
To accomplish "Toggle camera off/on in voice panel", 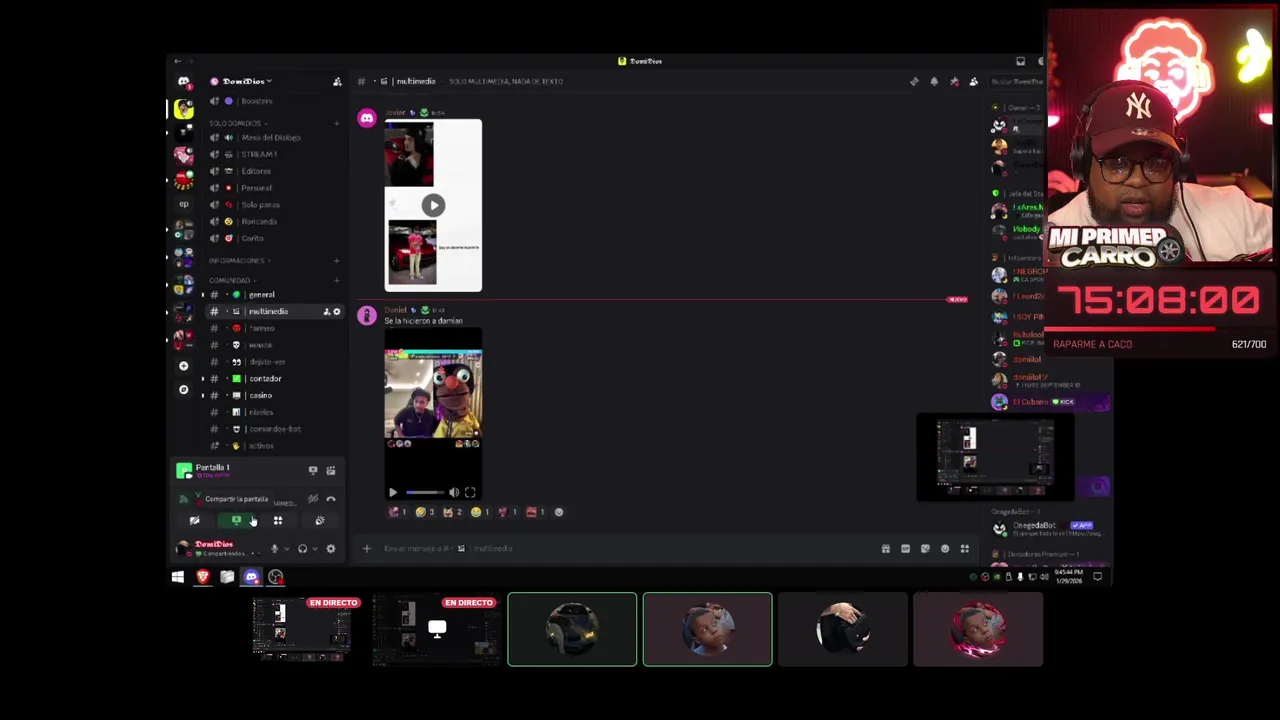I will (x=194, y=520).
